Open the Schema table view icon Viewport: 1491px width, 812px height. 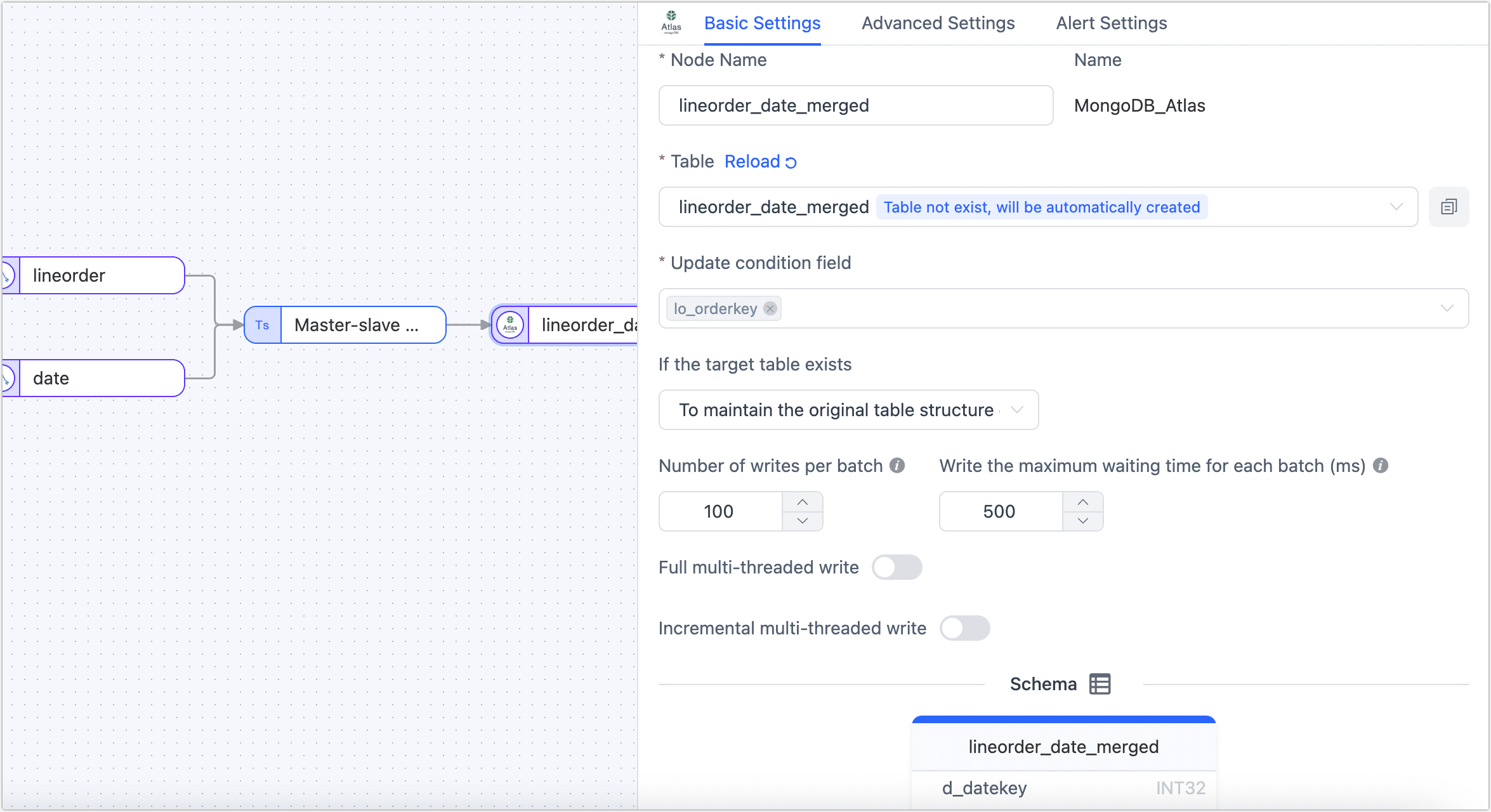tap(1099, 683)
